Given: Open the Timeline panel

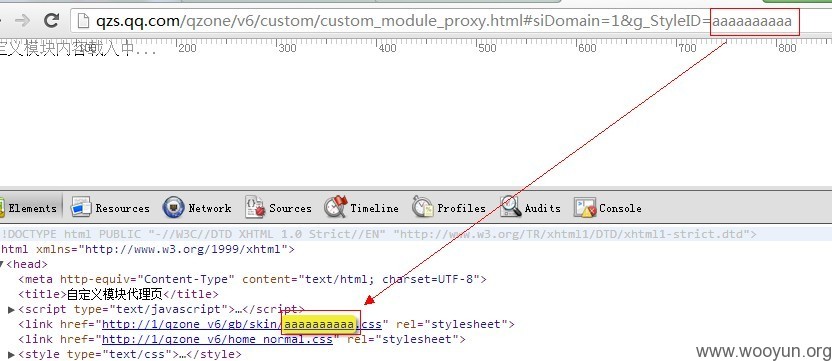Looking at the screenshot, I should click(x=361, y=208).
